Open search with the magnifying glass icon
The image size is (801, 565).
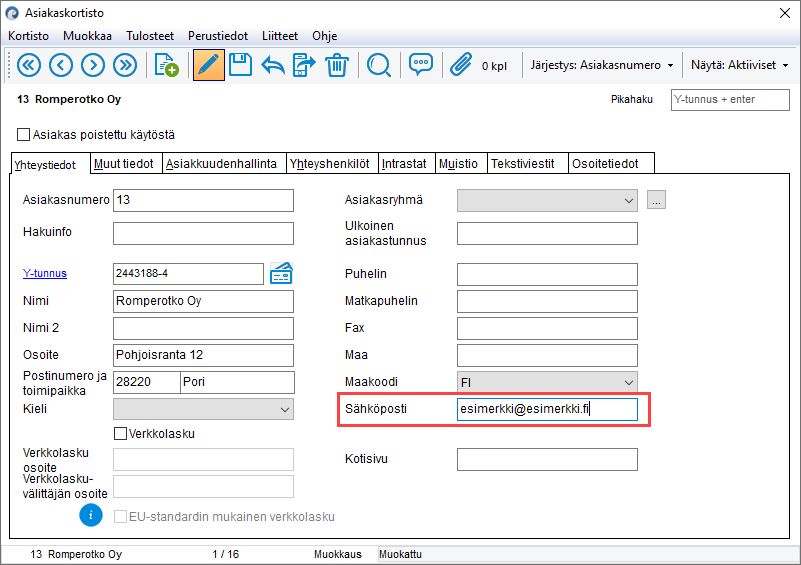click(x=379, y=65)
